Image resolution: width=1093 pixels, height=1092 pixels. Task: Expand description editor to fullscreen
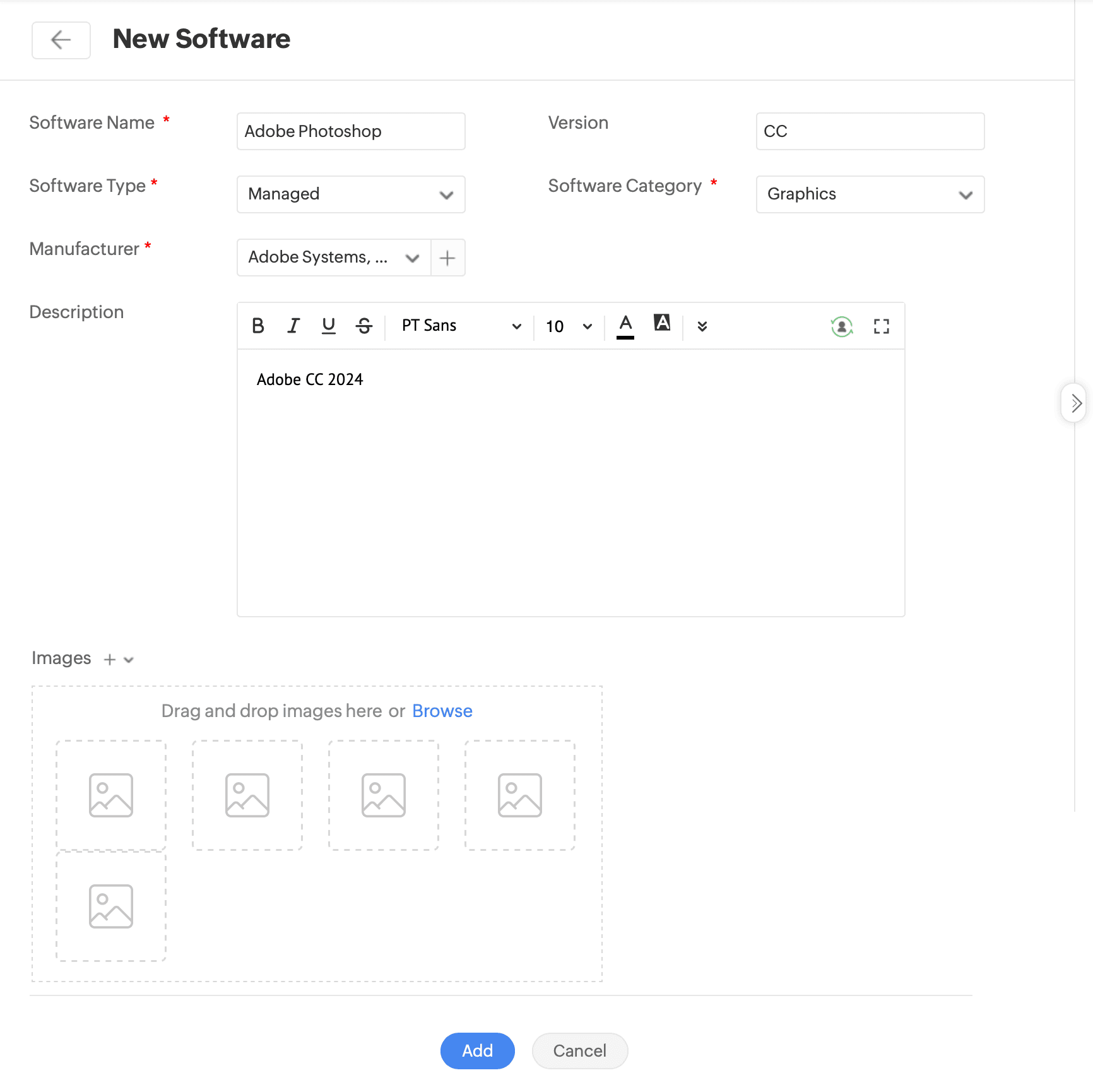[881, 326]
